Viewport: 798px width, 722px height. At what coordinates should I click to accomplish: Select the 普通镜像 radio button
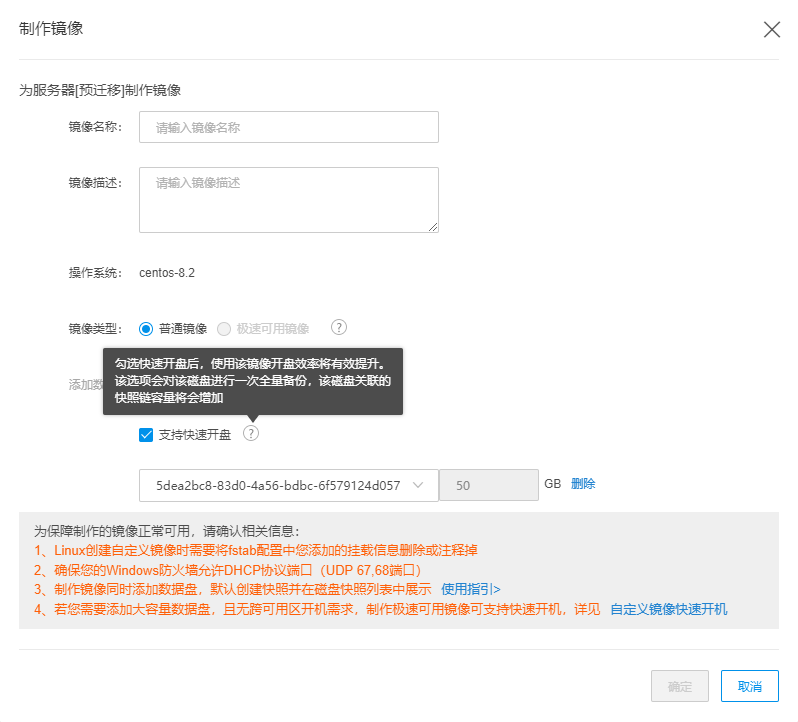click(146, 329)
